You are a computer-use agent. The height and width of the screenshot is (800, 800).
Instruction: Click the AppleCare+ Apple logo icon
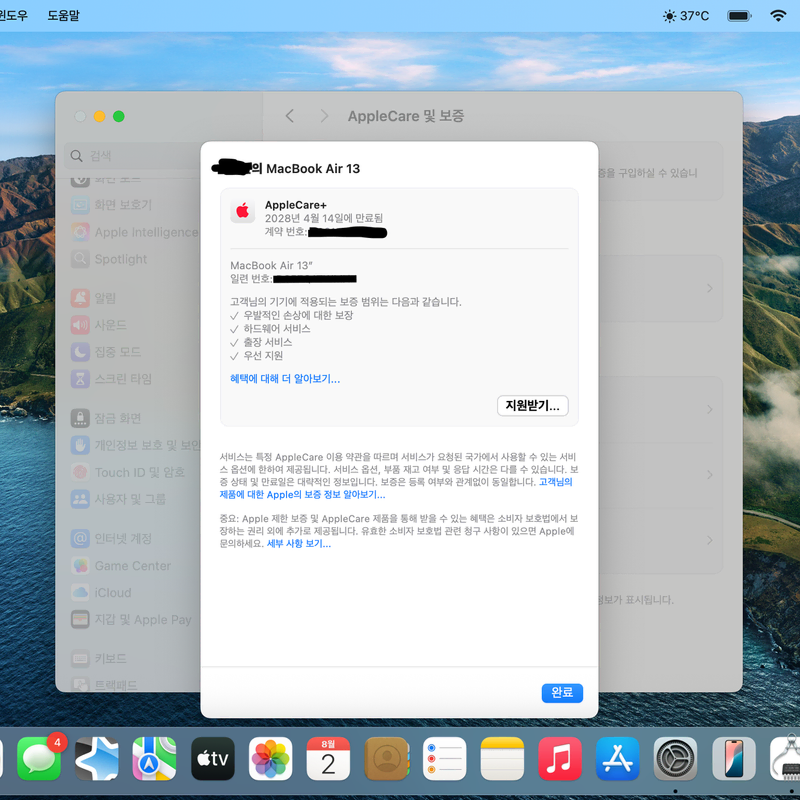[242, 211]
